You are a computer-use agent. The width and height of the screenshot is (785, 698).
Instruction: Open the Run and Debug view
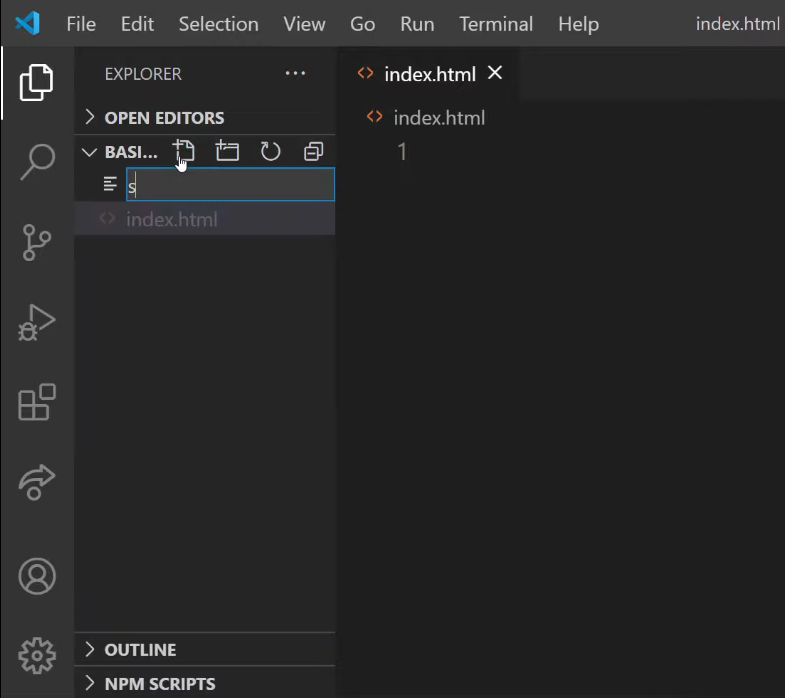click(37, 323)
